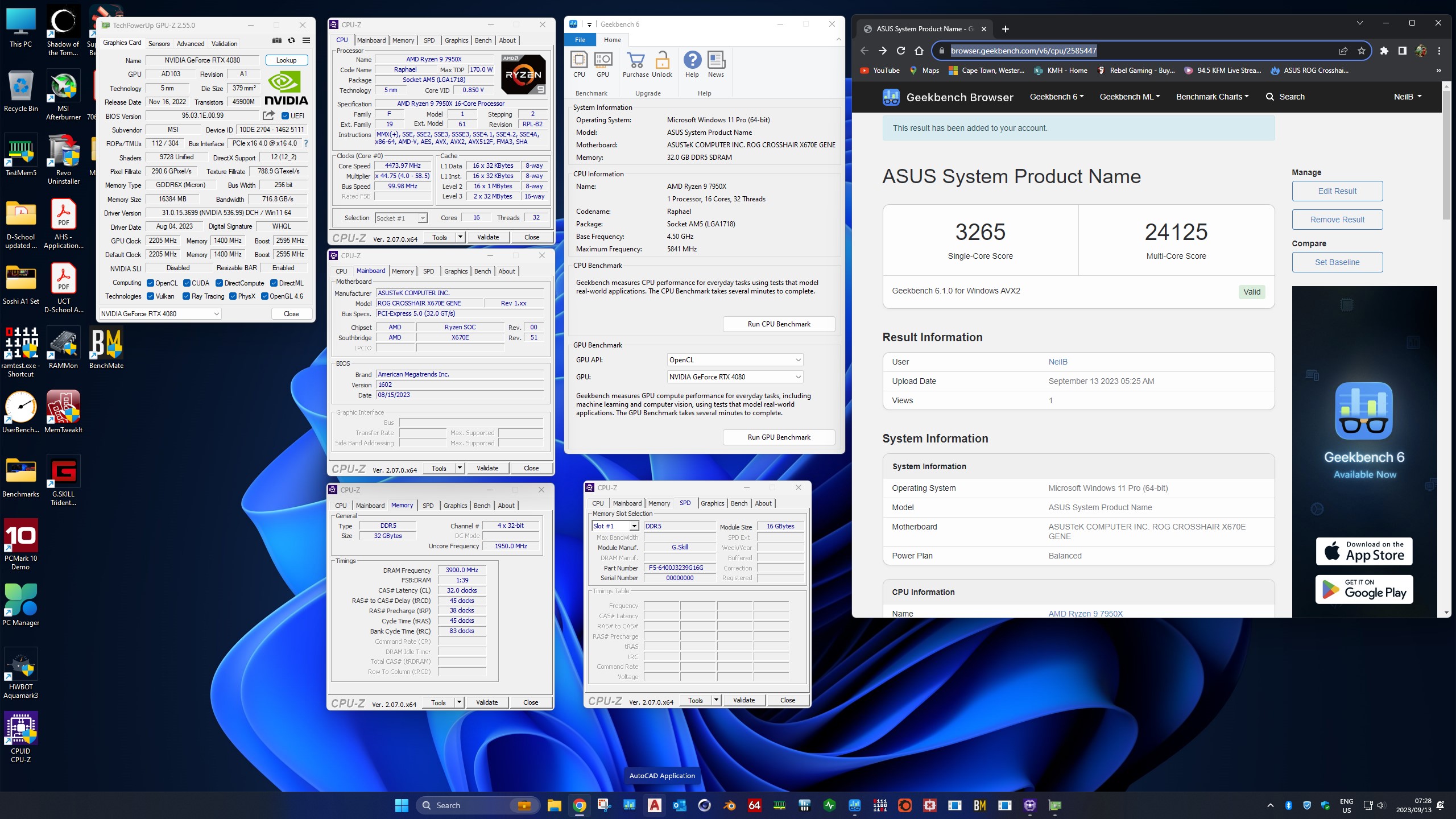1456x819 pixels.
Task: Open MSI Afterburner desktop icon
Action: click(x=63, y=96)
